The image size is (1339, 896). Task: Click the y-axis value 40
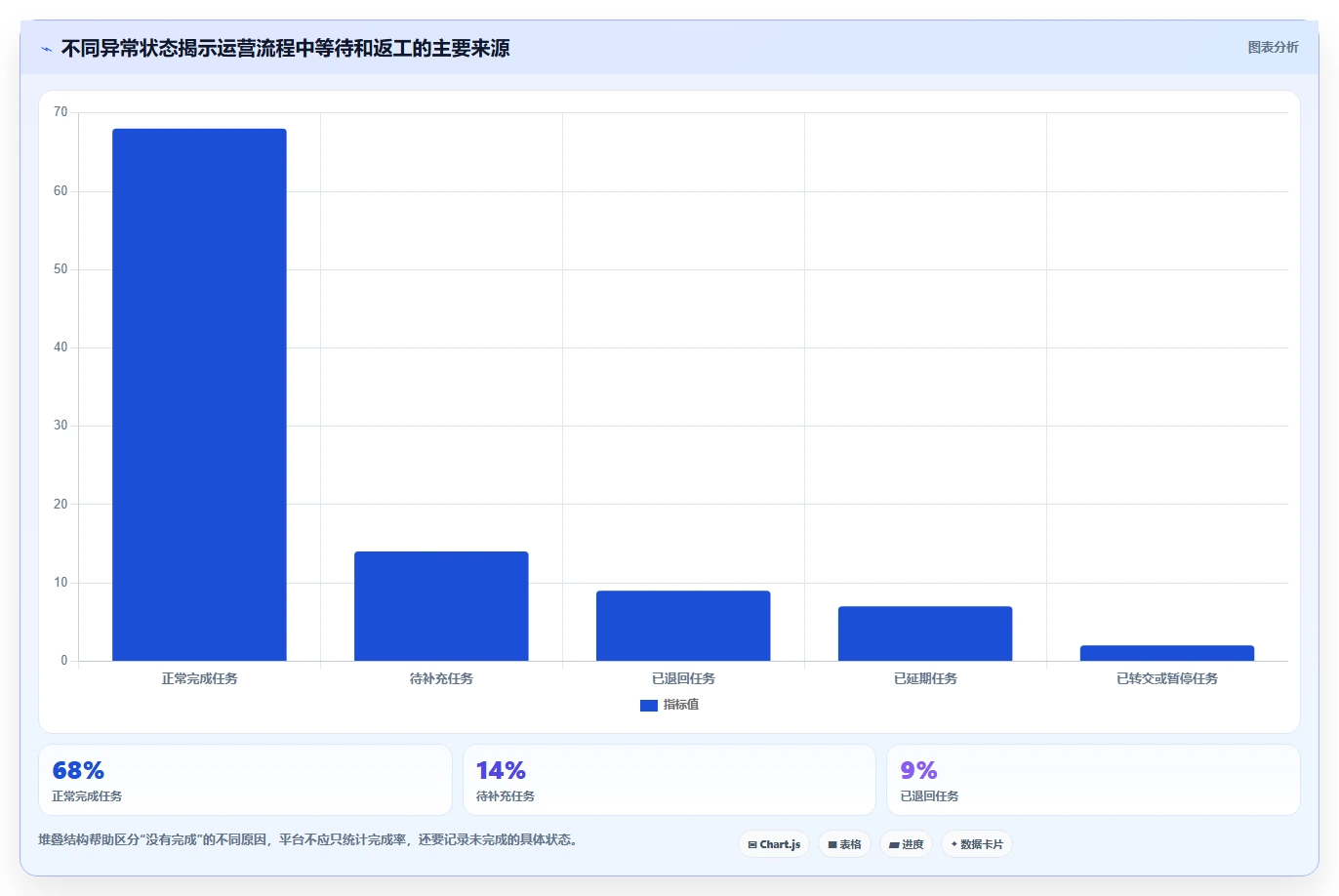61,347
